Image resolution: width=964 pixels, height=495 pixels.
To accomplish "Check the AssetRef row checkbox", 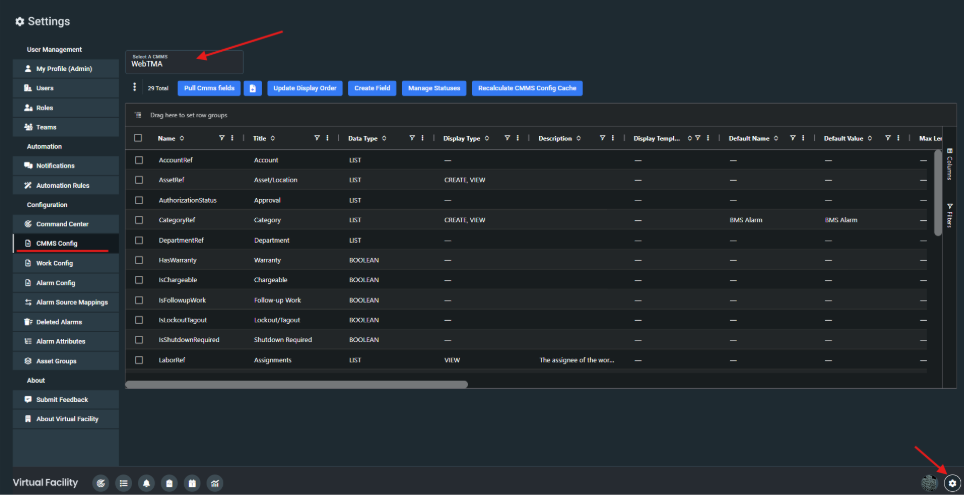I will click(139, 180).
